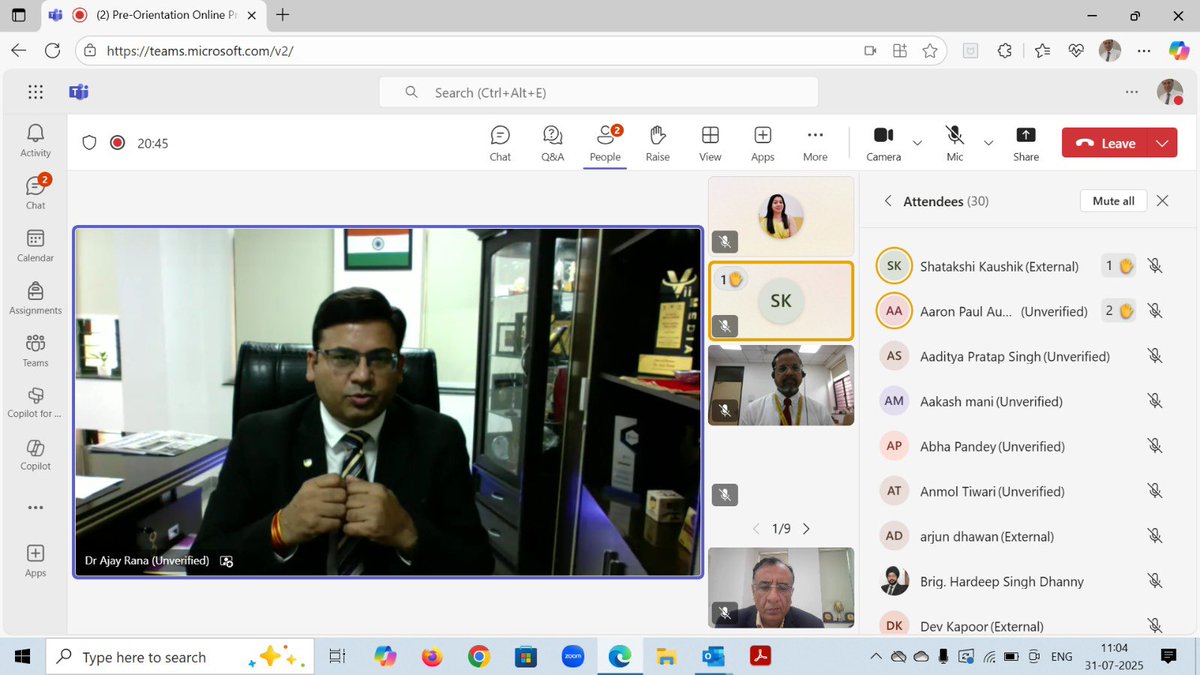The height and width of the screenshot is (675, 1200).
Task: Go to previous participant gallery page
Action: point(756,529)
